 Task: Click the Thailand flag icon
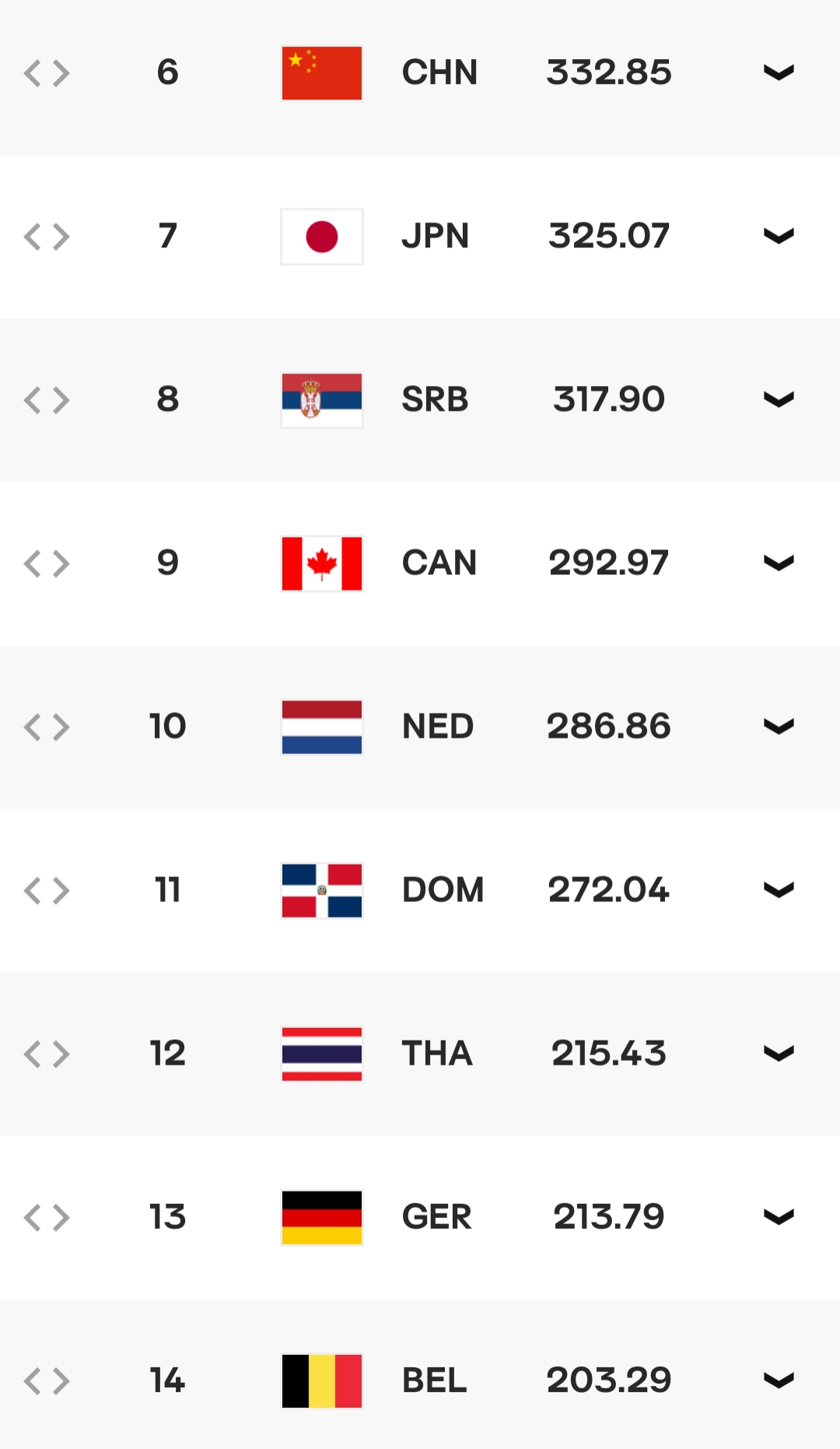(321, 1054)
